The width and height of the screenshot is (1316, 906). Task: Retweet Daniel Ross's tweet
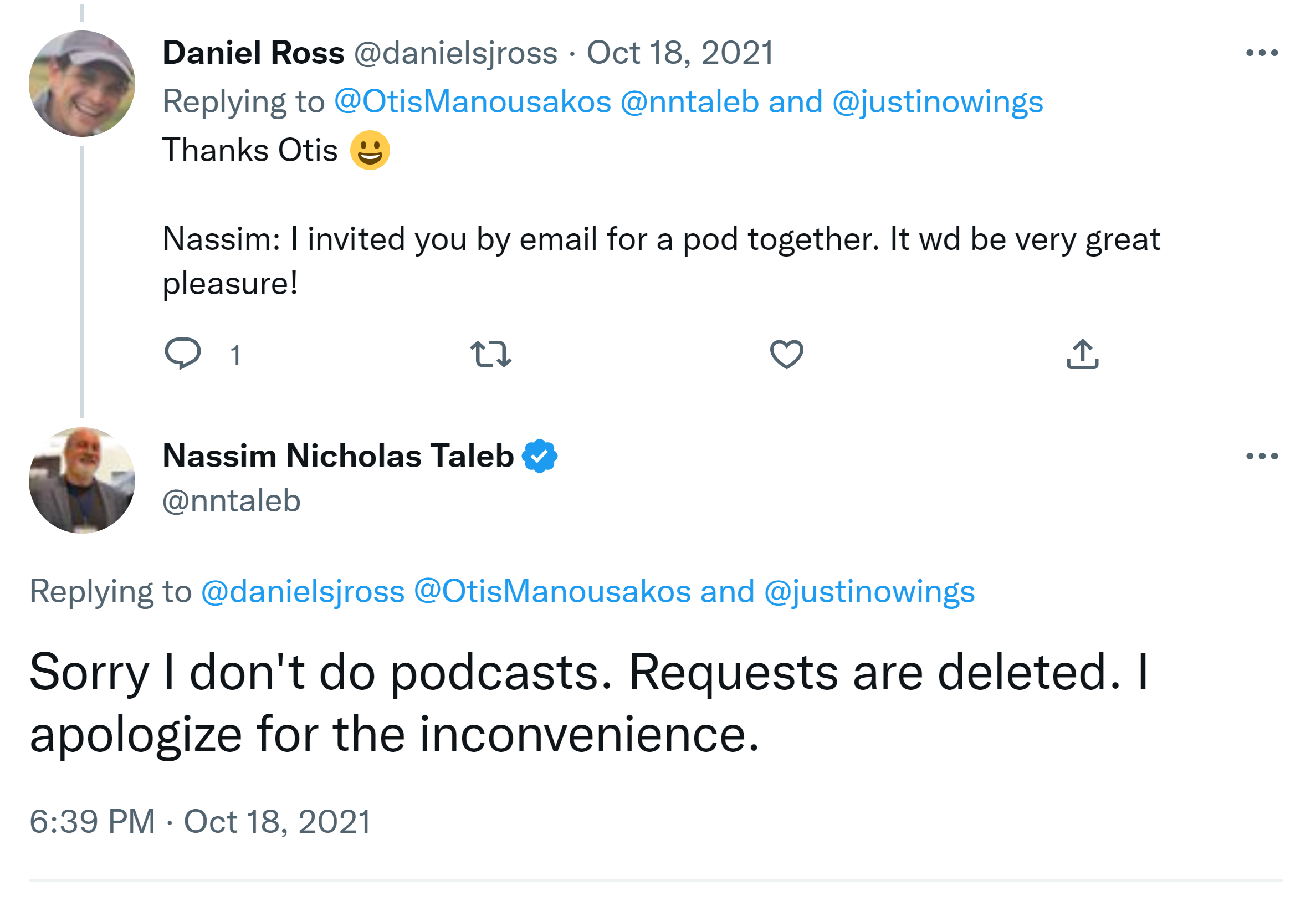(491, 354)
